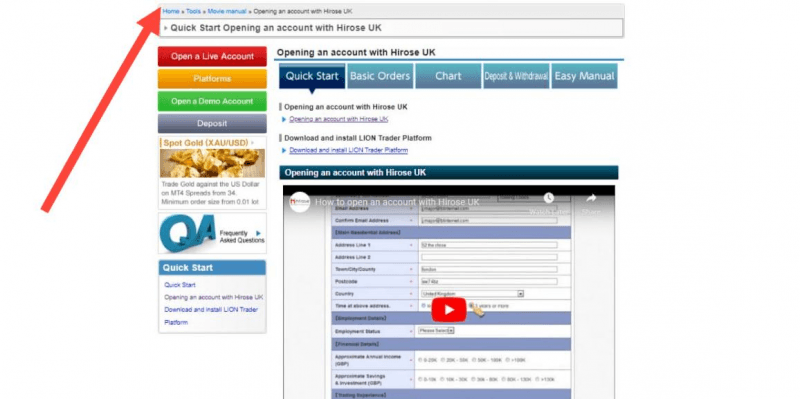Select the 50K - 100K annual income radio
Screen dimensions: 800x399
(474, 360)
